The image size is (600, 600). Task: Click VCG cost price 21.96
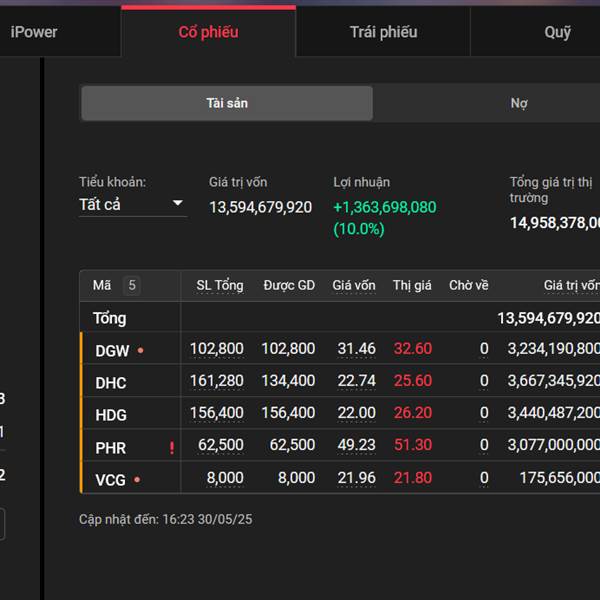pos(357,478)
